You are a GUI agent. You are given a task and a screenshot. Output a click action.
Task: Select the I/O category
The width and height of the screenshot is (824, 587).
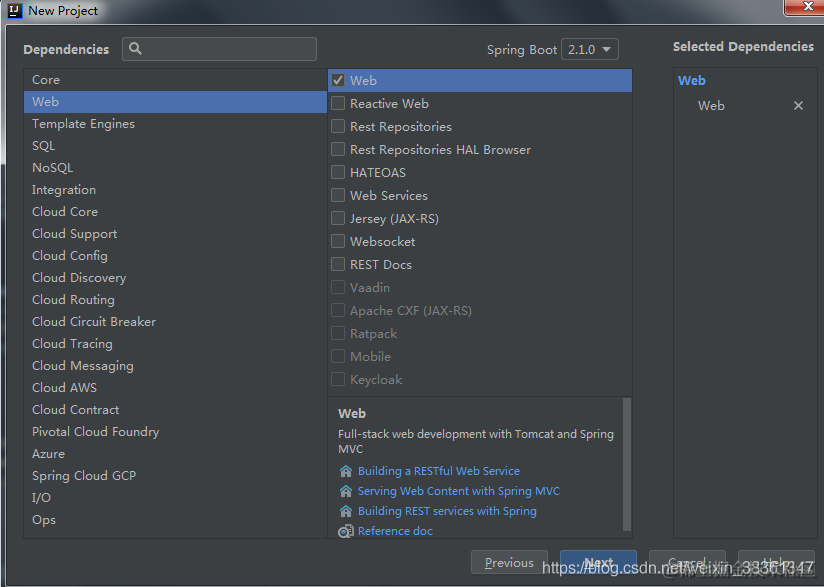(x=175, y=498)
